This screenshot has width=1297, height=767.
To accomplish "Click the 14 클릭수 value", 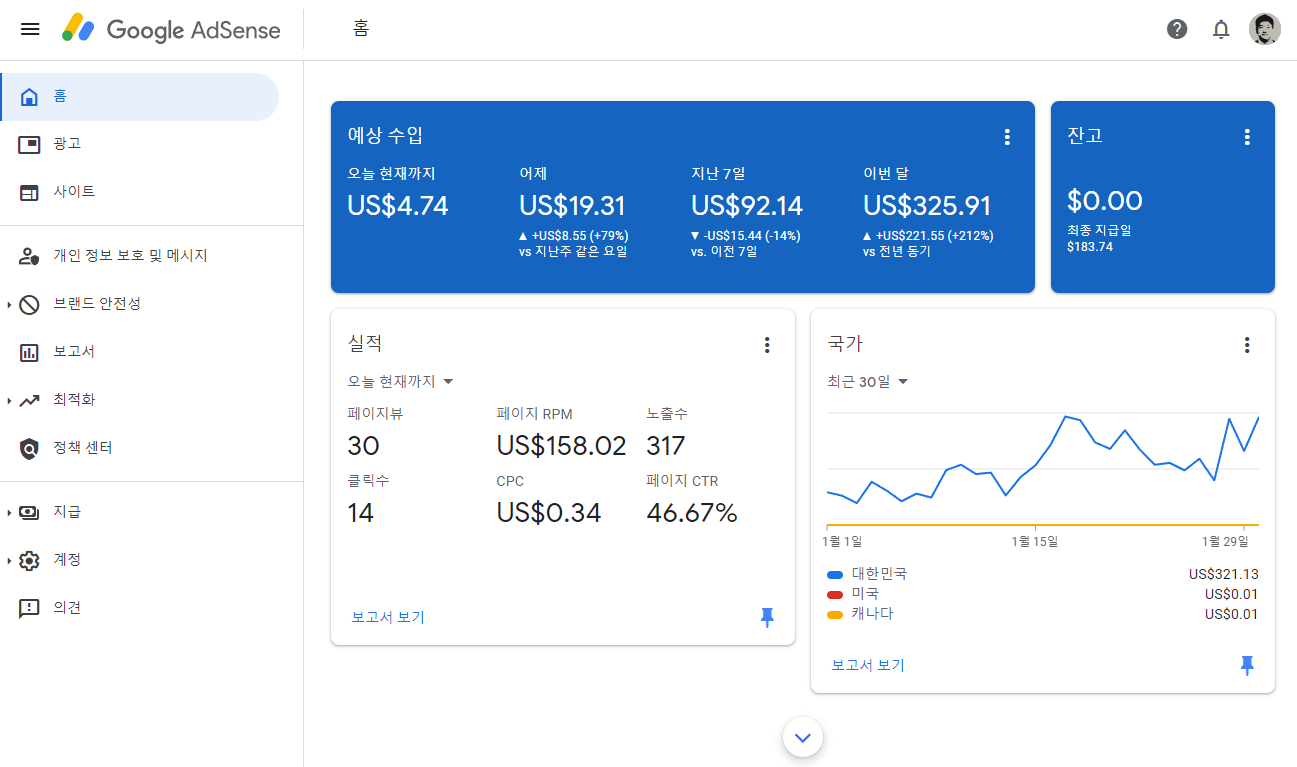I will coord(360,514).
